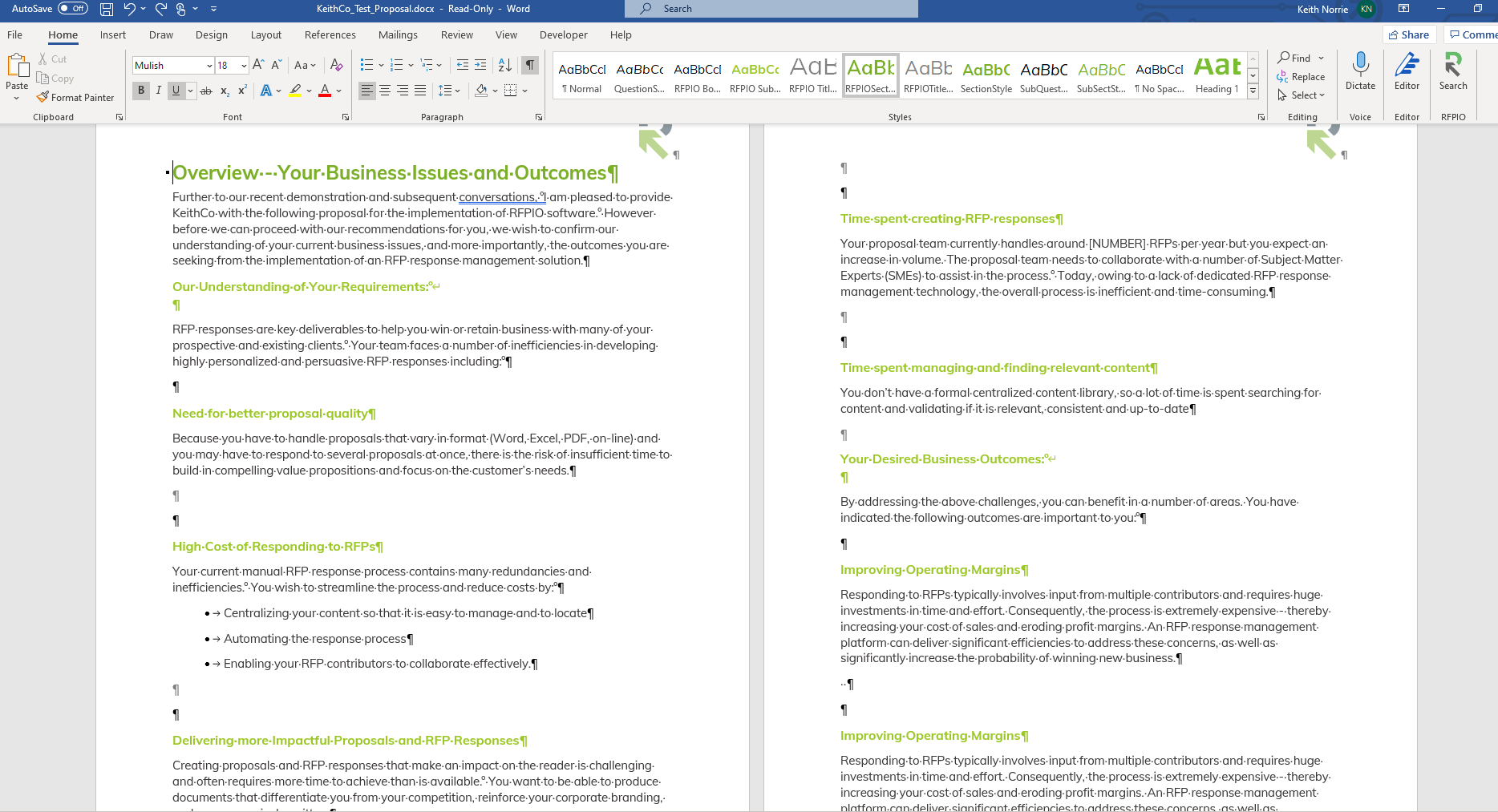
Task: Apply yellow text highlight color
Action: click(295, 91)
